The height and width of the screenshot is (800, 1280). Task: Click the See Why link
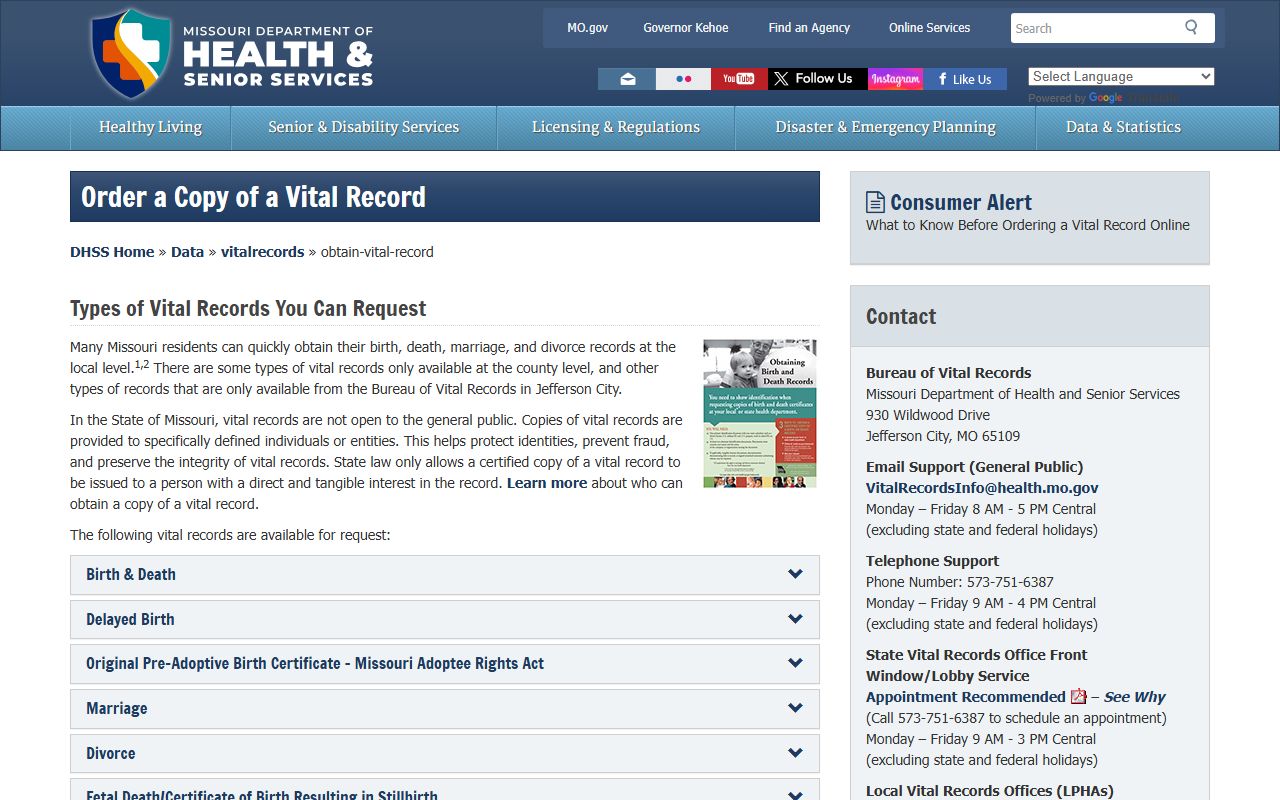[x=1135, y=697]
